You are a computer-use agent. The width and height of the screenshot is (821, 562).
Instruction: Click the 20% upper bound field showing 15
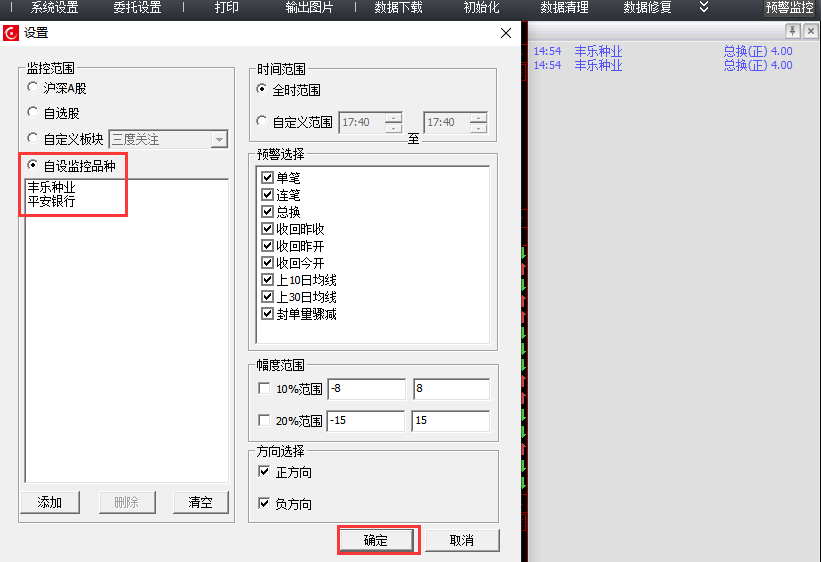pos(451,421)
